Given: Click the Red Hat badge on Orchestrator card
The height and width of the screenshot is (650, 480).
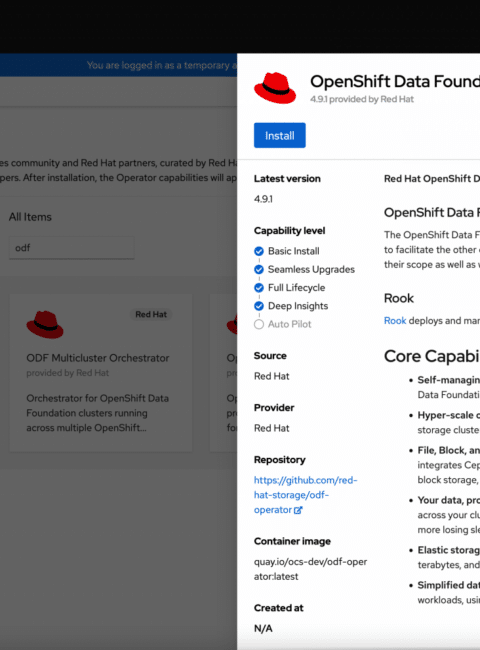Looking at the screenshot, I should click(x=151, y=314).
